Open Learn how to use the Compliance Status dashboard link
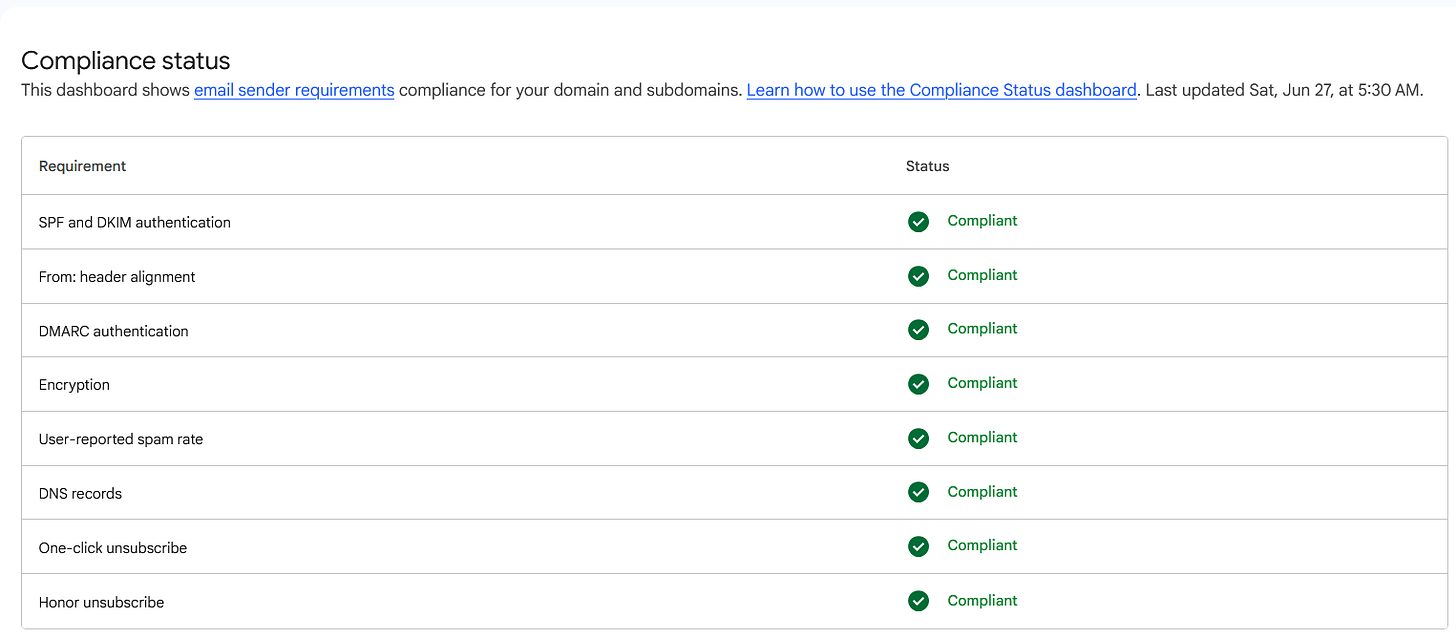The image size is (1456, 644). pos(941,90)
